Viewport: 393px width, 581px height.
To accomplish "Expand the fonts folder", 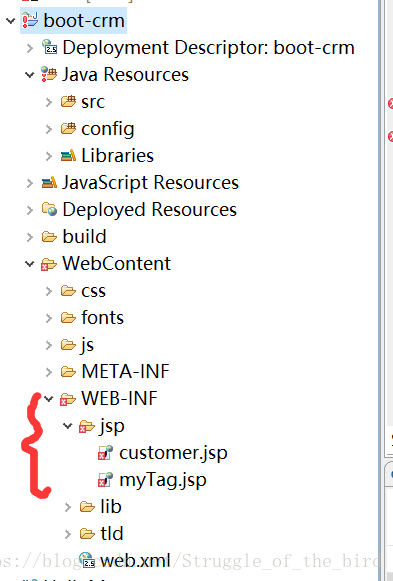I will (x=49, y=318).
